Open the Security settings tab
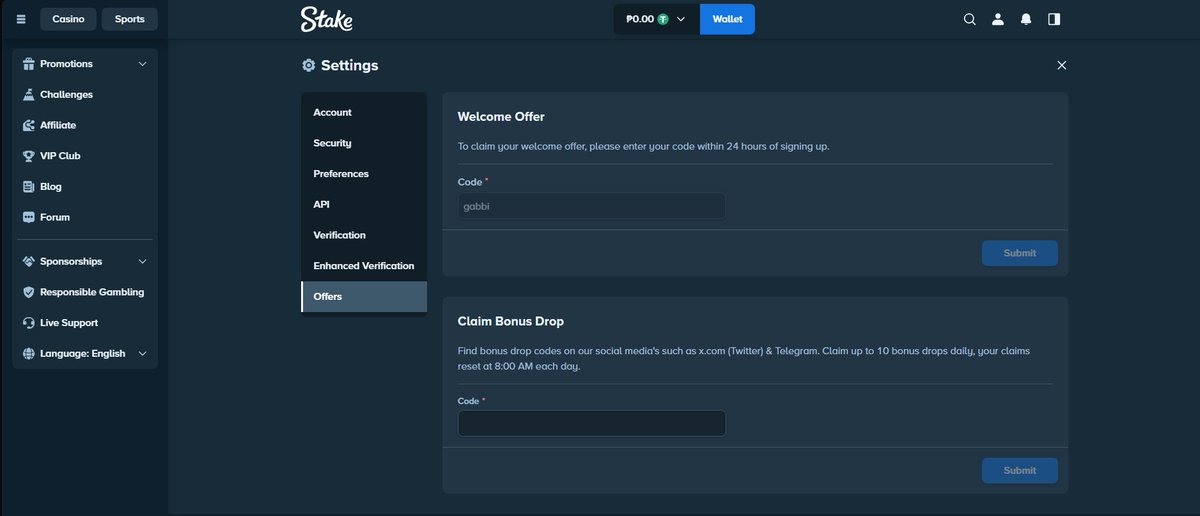The height and width of the screenshot is (516, 1200). pos(364,144)
